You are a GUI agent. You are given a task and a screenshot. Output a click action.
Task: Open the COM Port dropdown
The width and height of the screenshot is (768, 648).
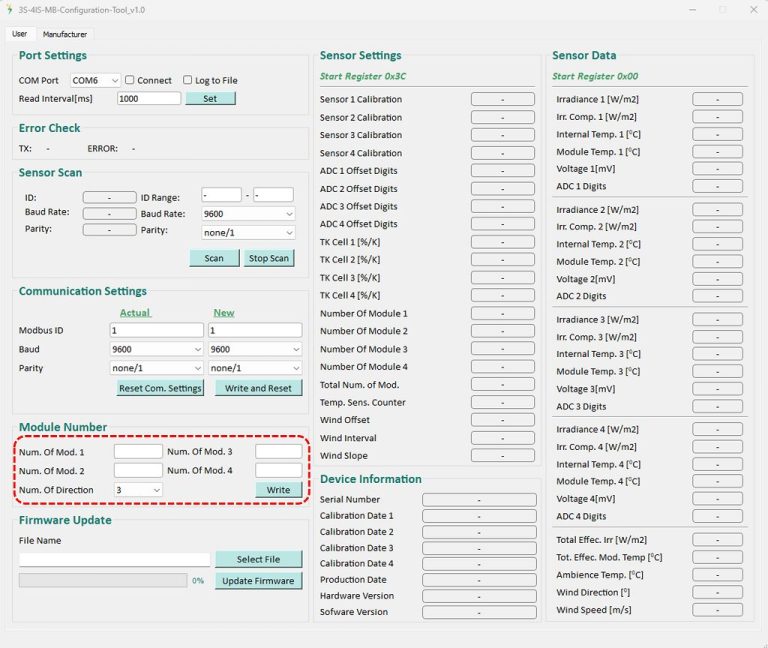click(x=95, y=80)
